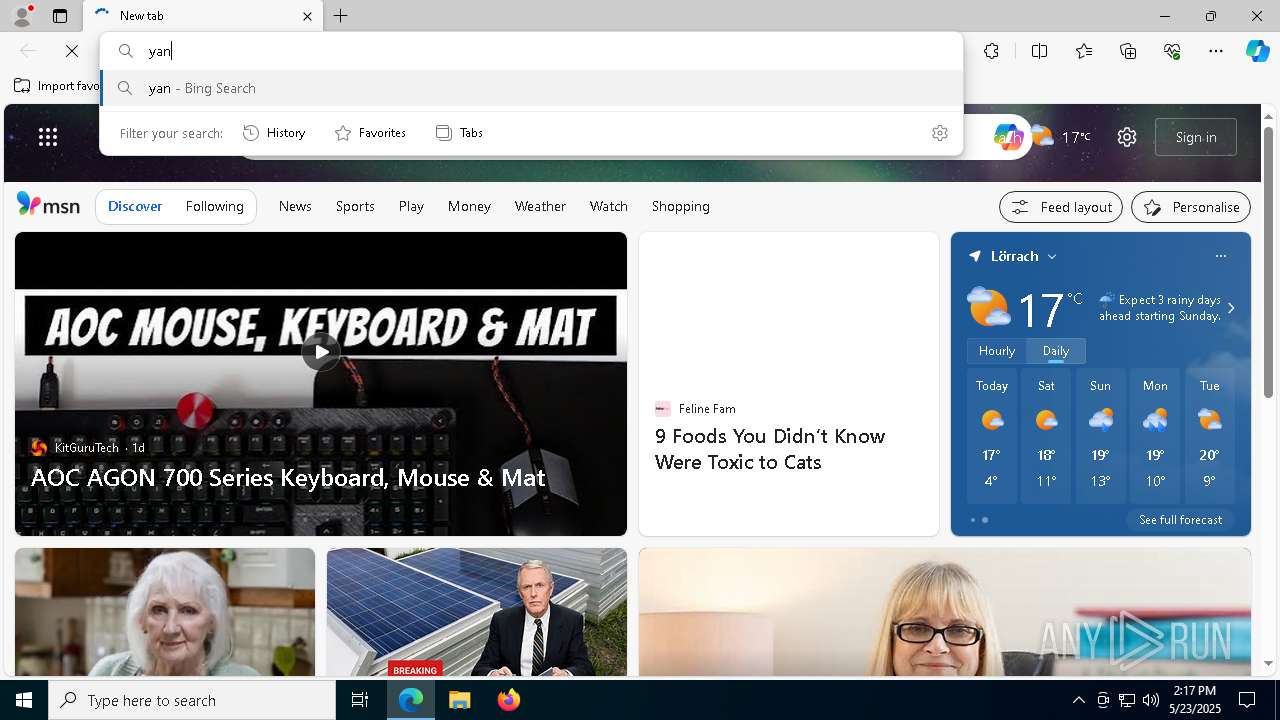Open the Watch section
This screenshot has height=720, width=1280.
(609, 206)
